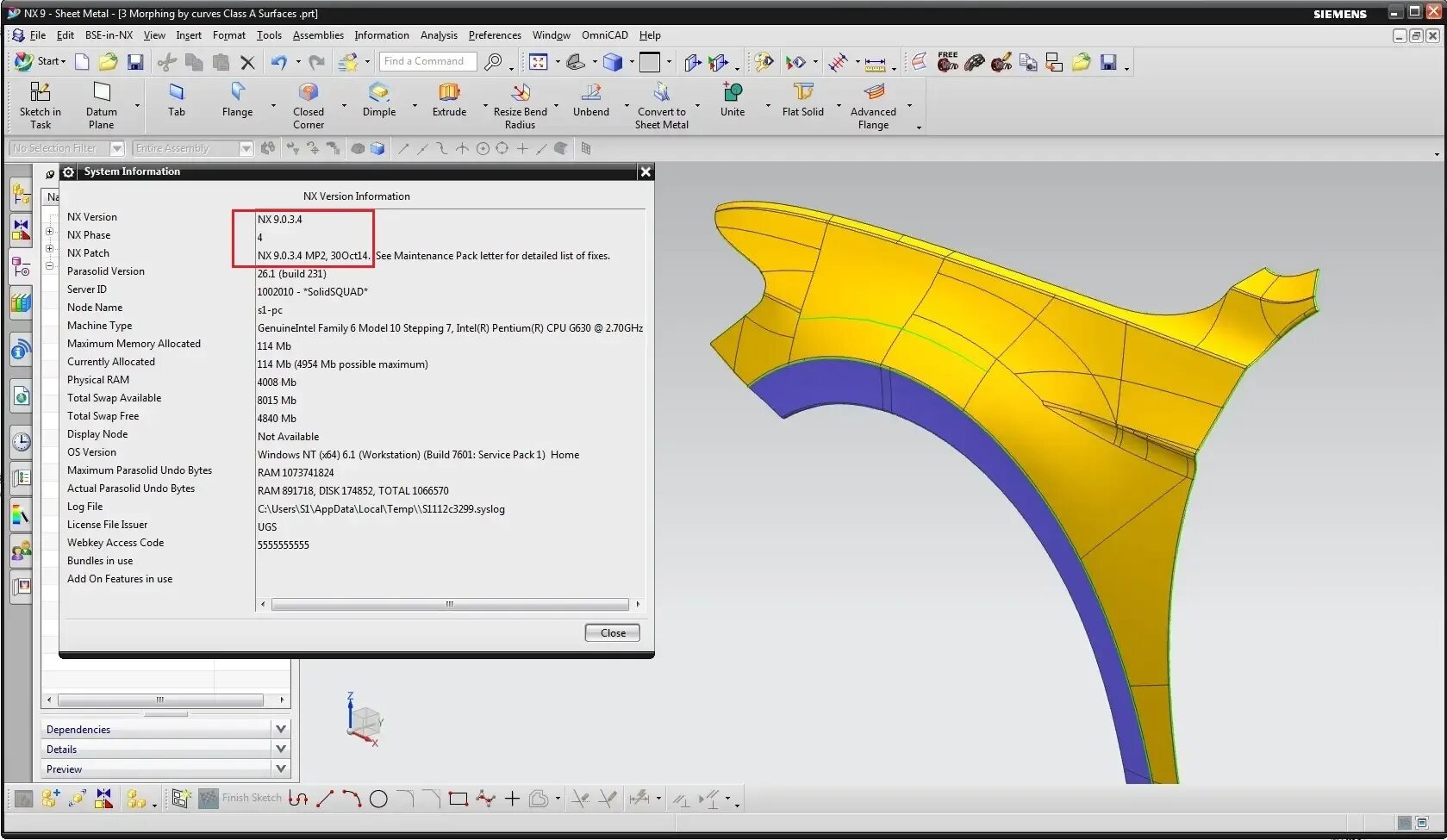Open Resize Bend Radius tool
The width and height of the screenshot is (1447, 840).
pos(520,105)
